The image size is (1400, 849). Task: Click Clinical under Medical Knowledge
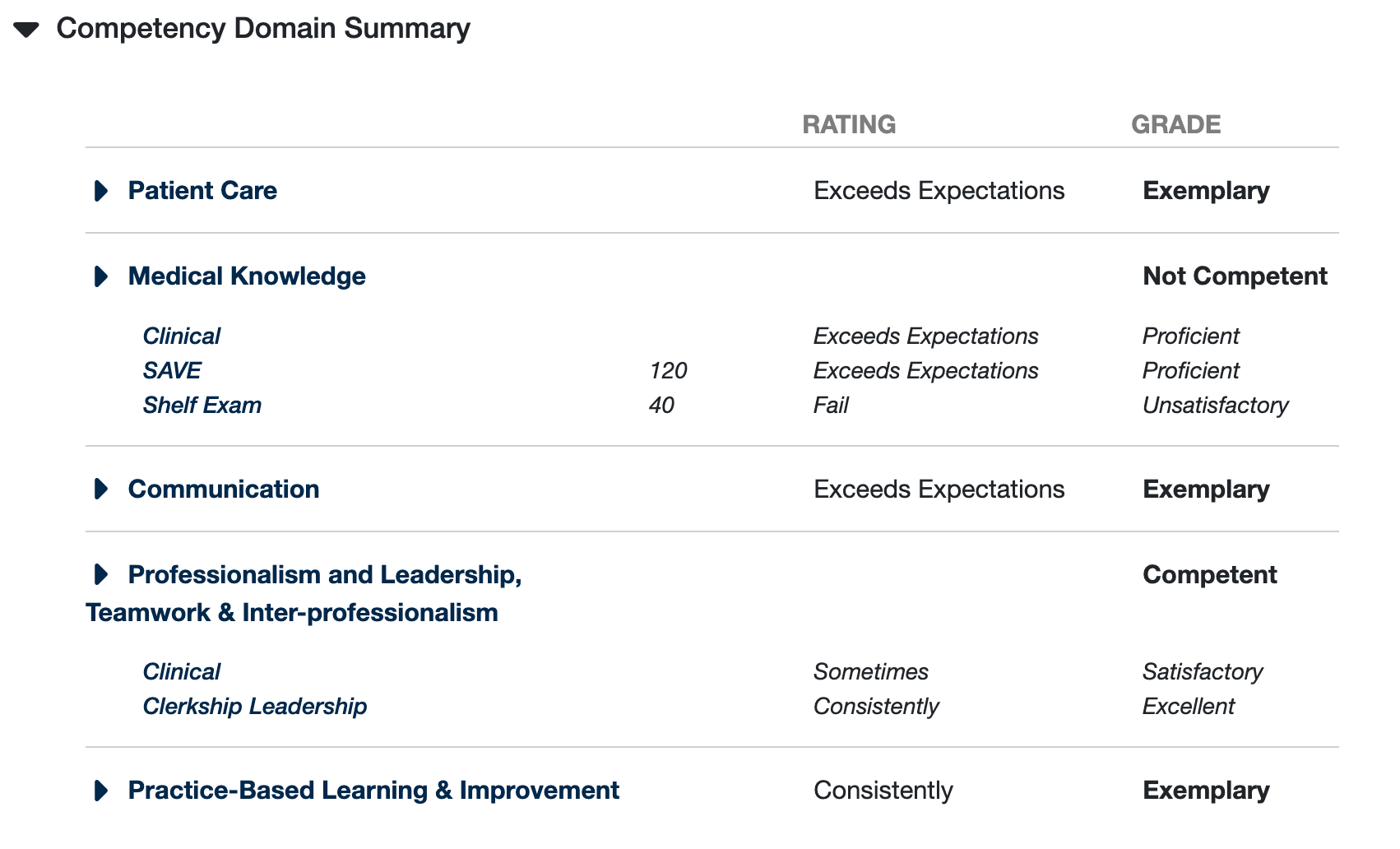click(x=182, y=336)
